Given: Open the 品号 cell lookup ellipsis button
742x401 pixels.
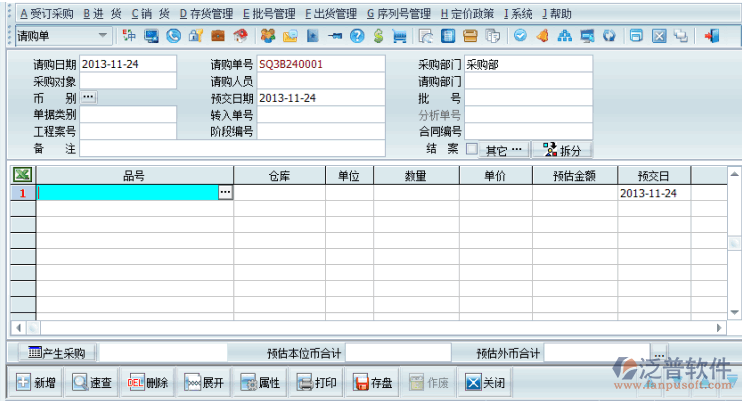Looking at the screenshot, I should coord(225,192).
